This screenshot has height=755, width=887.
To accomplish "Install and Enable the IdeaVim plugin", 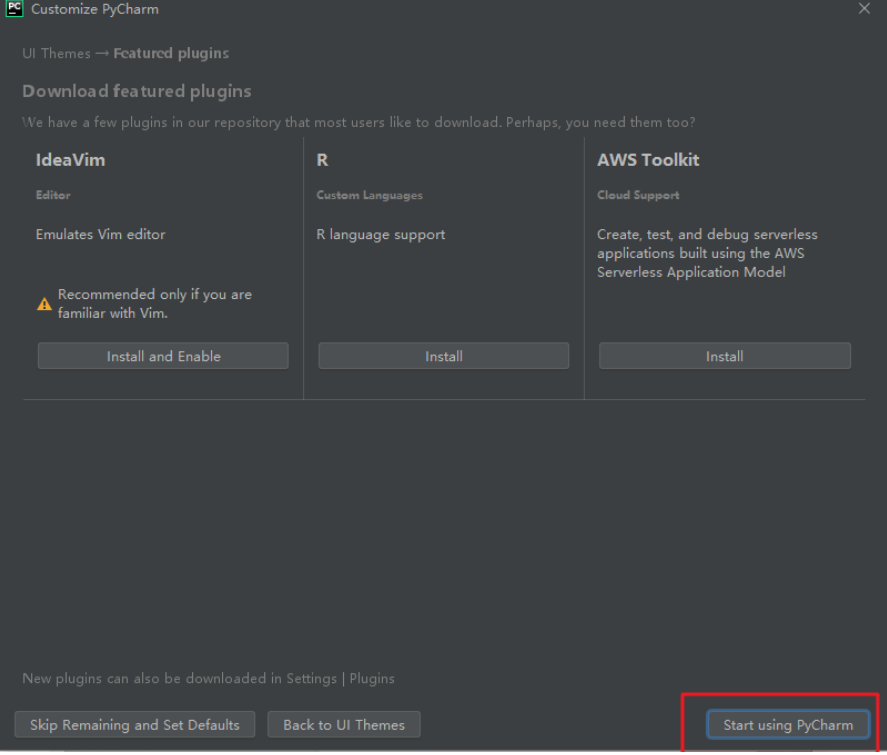I will 163,356.
